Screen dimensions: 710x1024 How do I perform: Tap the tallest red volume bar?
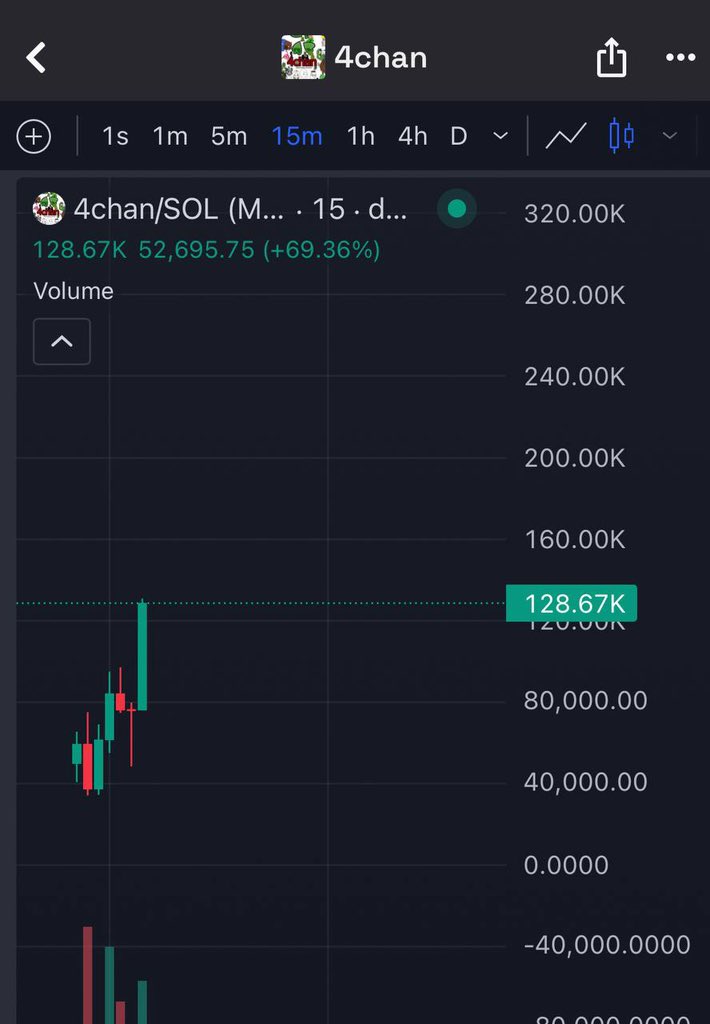coord(88,975)
